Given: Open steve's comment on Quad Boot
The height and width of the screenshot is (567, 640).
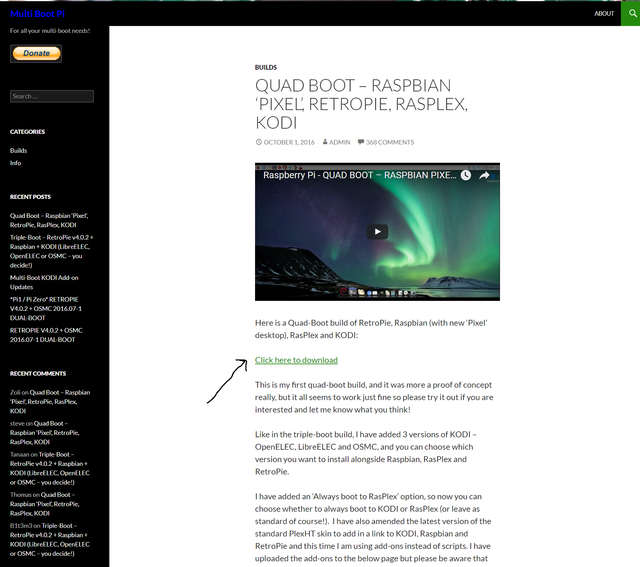Looking at the screenshot, I should click(x=44, y=433).
